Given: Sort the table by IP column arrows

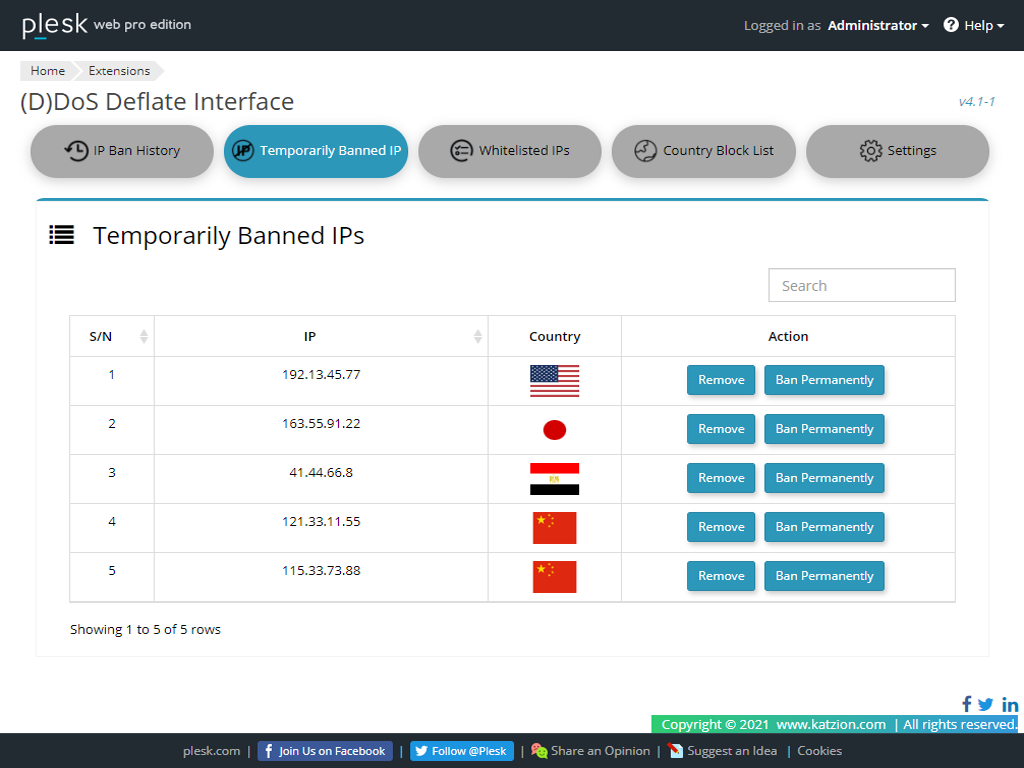Looking at the screenshot, I should point(477,337).
